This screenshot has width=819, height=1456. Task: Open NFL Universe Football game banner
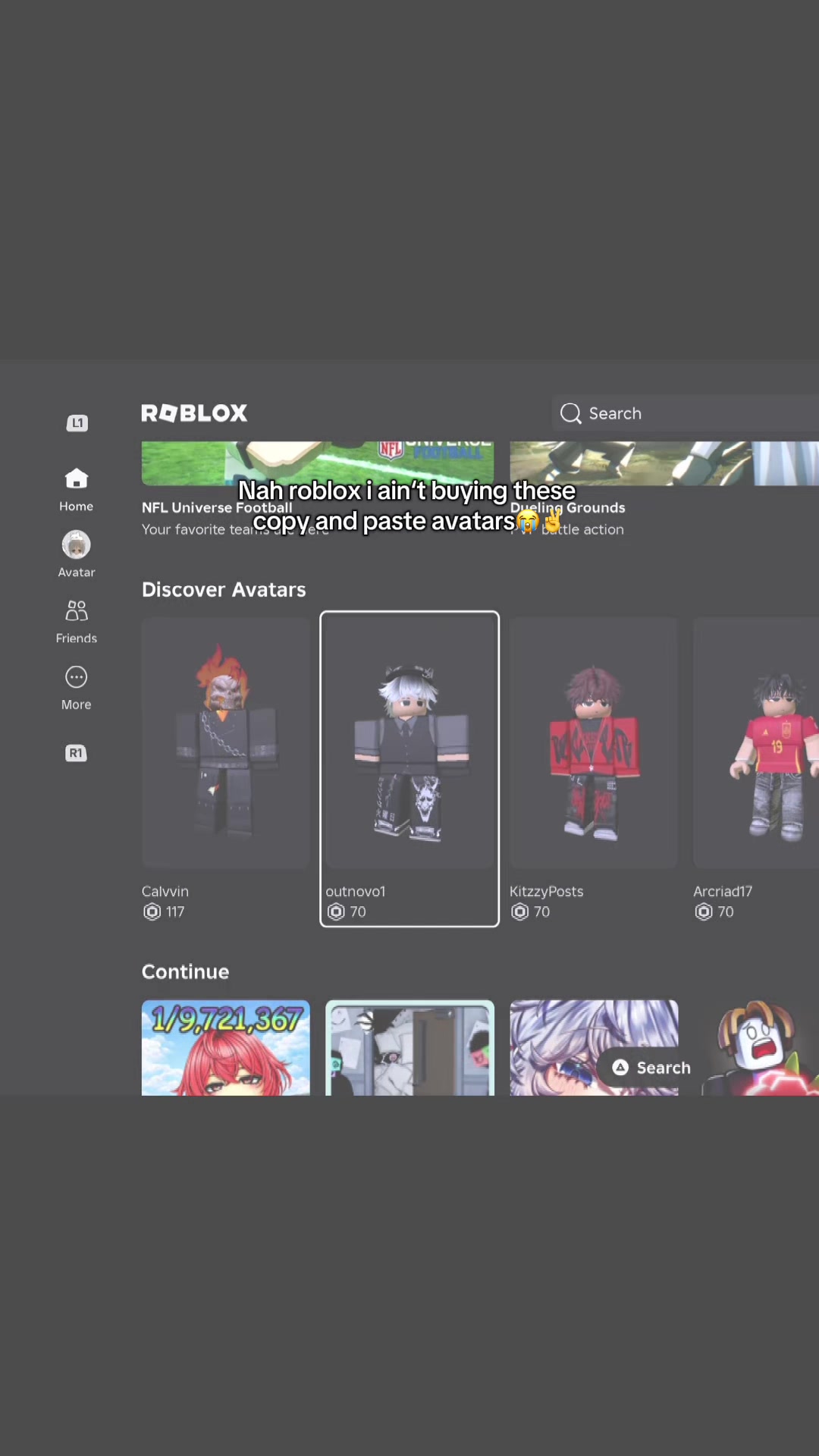pos(318,463)
